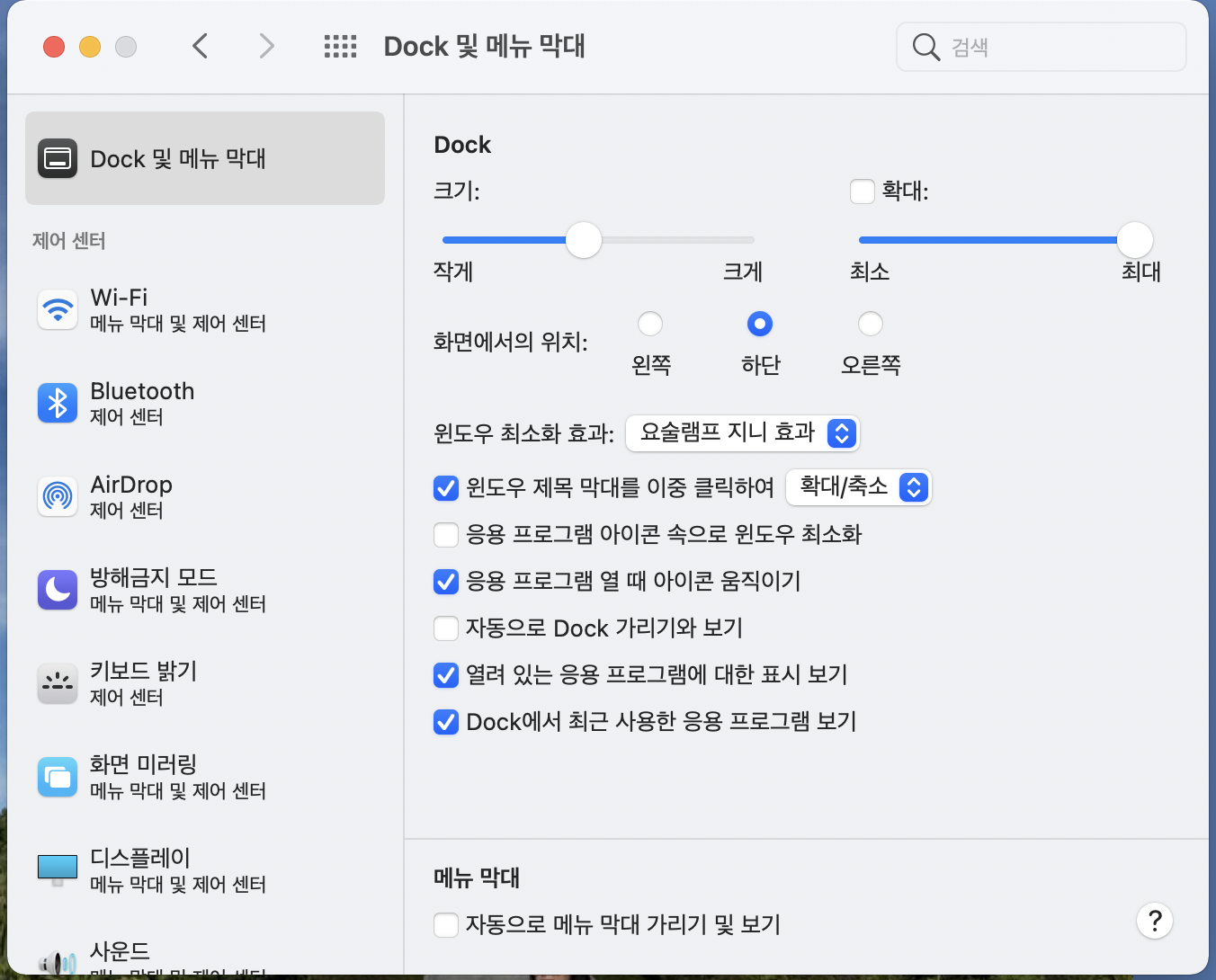Open the 방해금지 모드 moon icon
The width and height of the screenshot is (1216, 980).
[58, 590]
